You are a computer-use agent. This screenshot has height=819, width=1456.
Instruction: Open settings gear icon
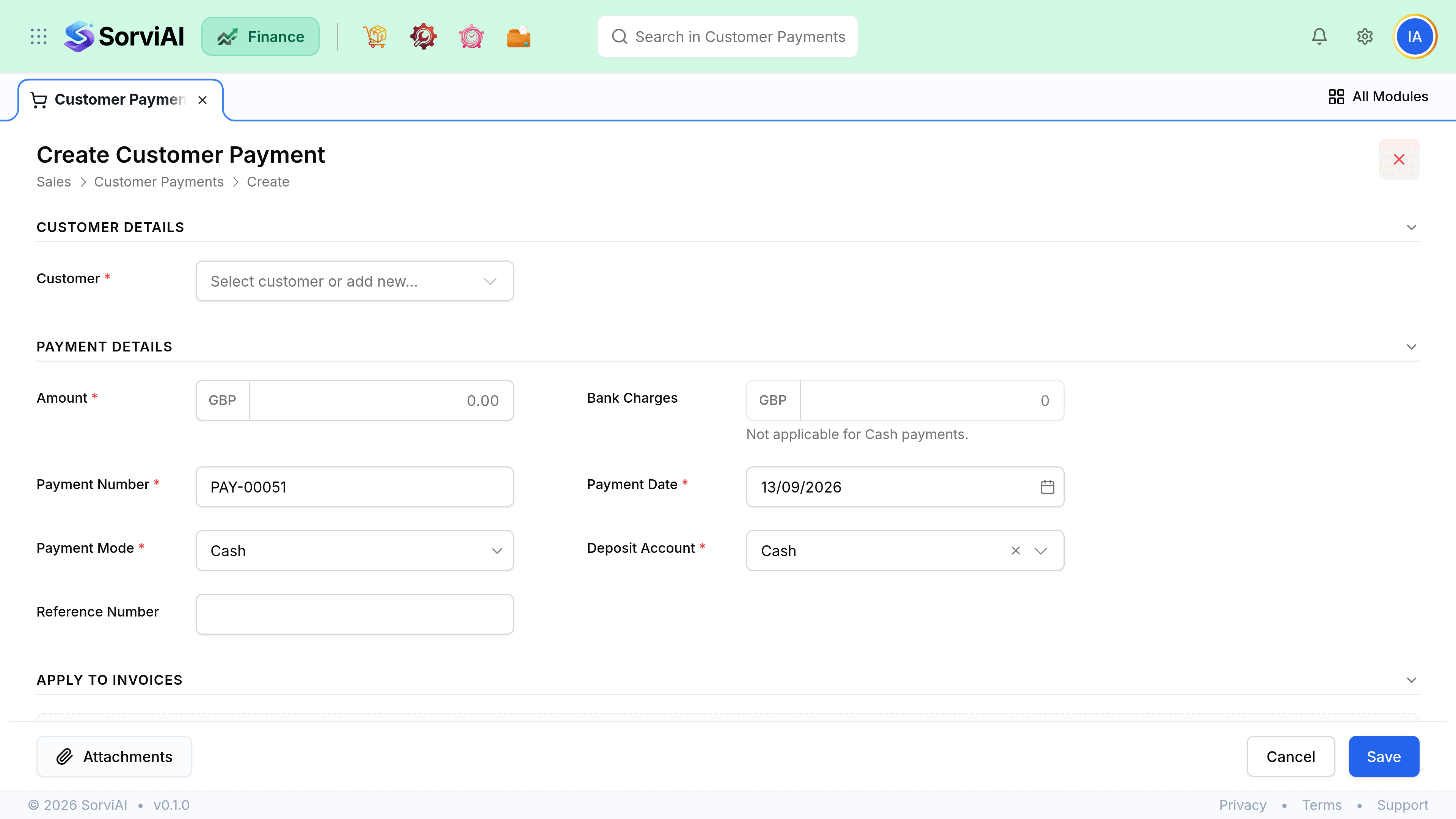click(x=1365, y=37)
